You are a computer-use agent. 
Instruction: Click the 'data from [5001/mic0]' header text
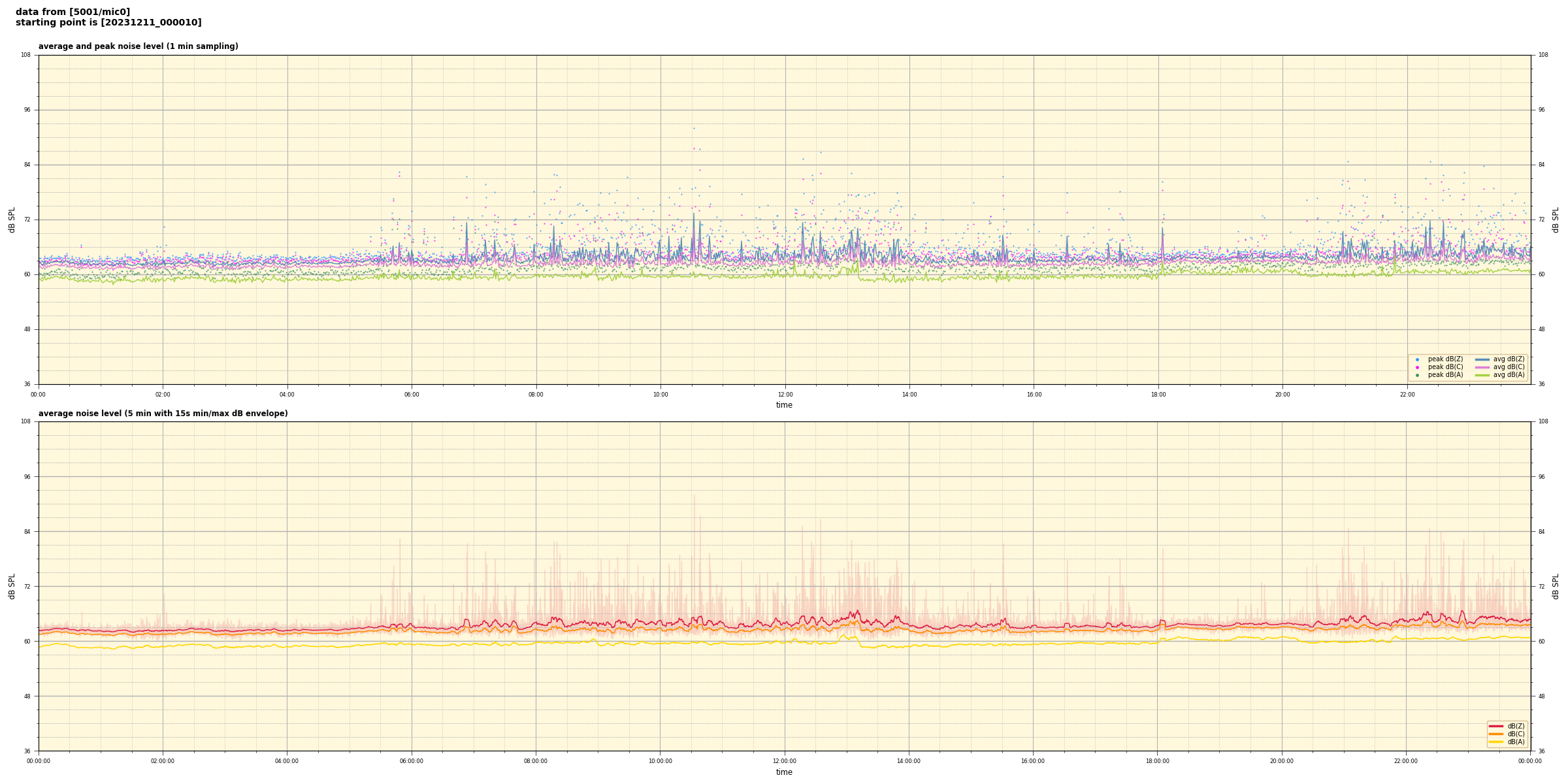[x=73, y=12]
